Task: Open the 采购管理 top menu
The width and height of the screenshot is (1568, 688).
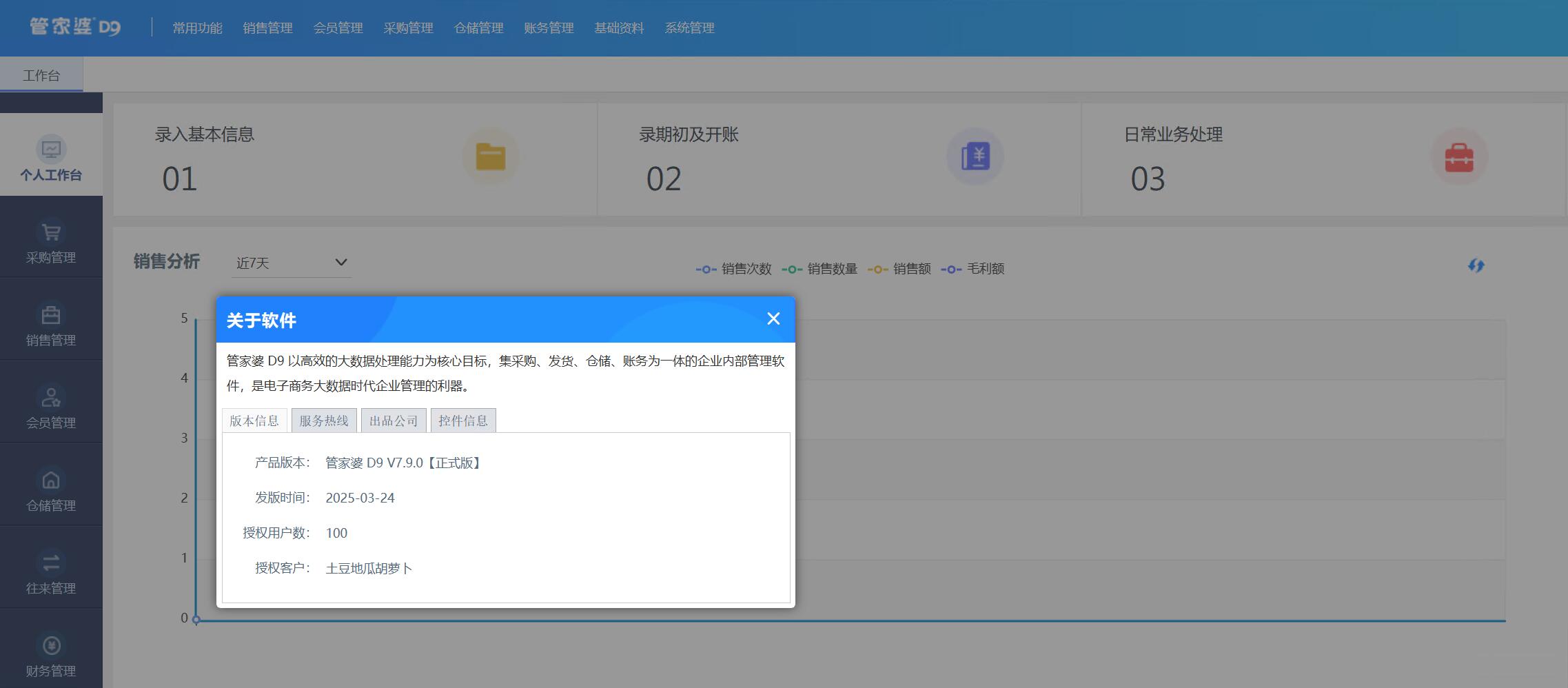Action: click(408, 28)
